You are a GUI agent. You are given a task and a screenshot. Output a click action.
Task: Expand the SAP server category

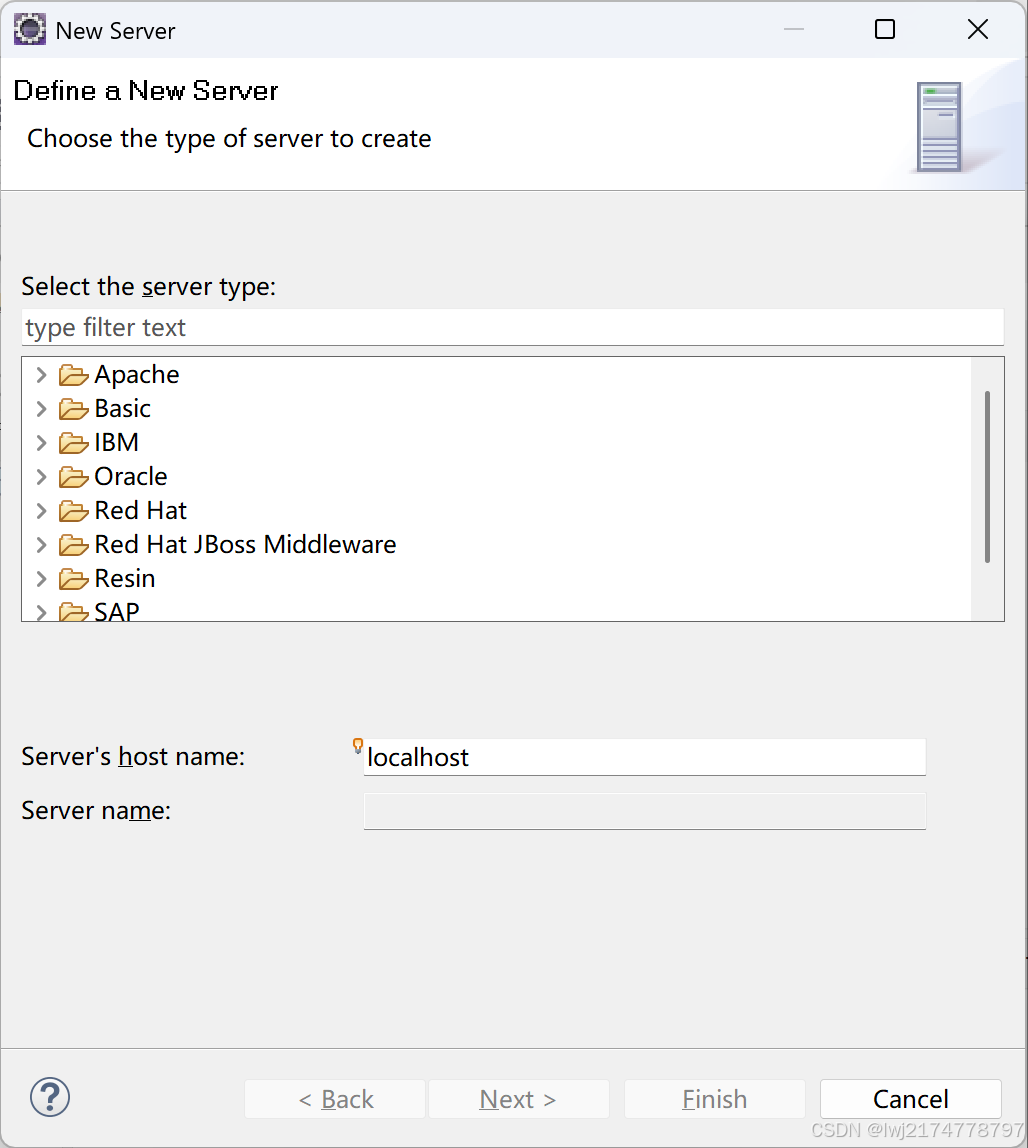(42, 612)
